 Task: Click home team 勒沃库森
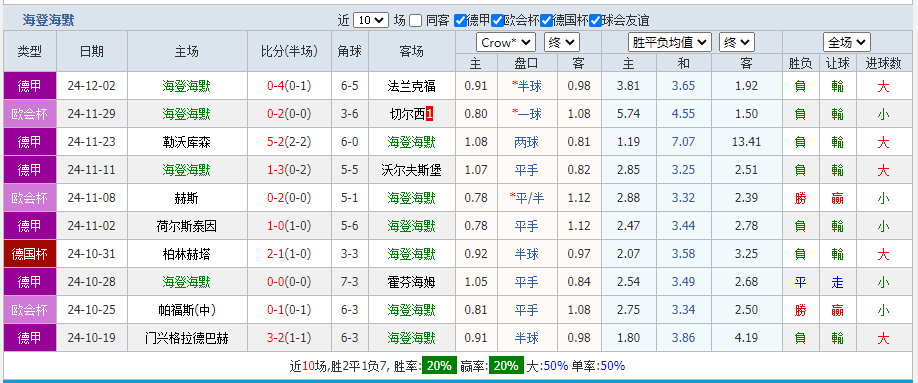tap(186, 142)
